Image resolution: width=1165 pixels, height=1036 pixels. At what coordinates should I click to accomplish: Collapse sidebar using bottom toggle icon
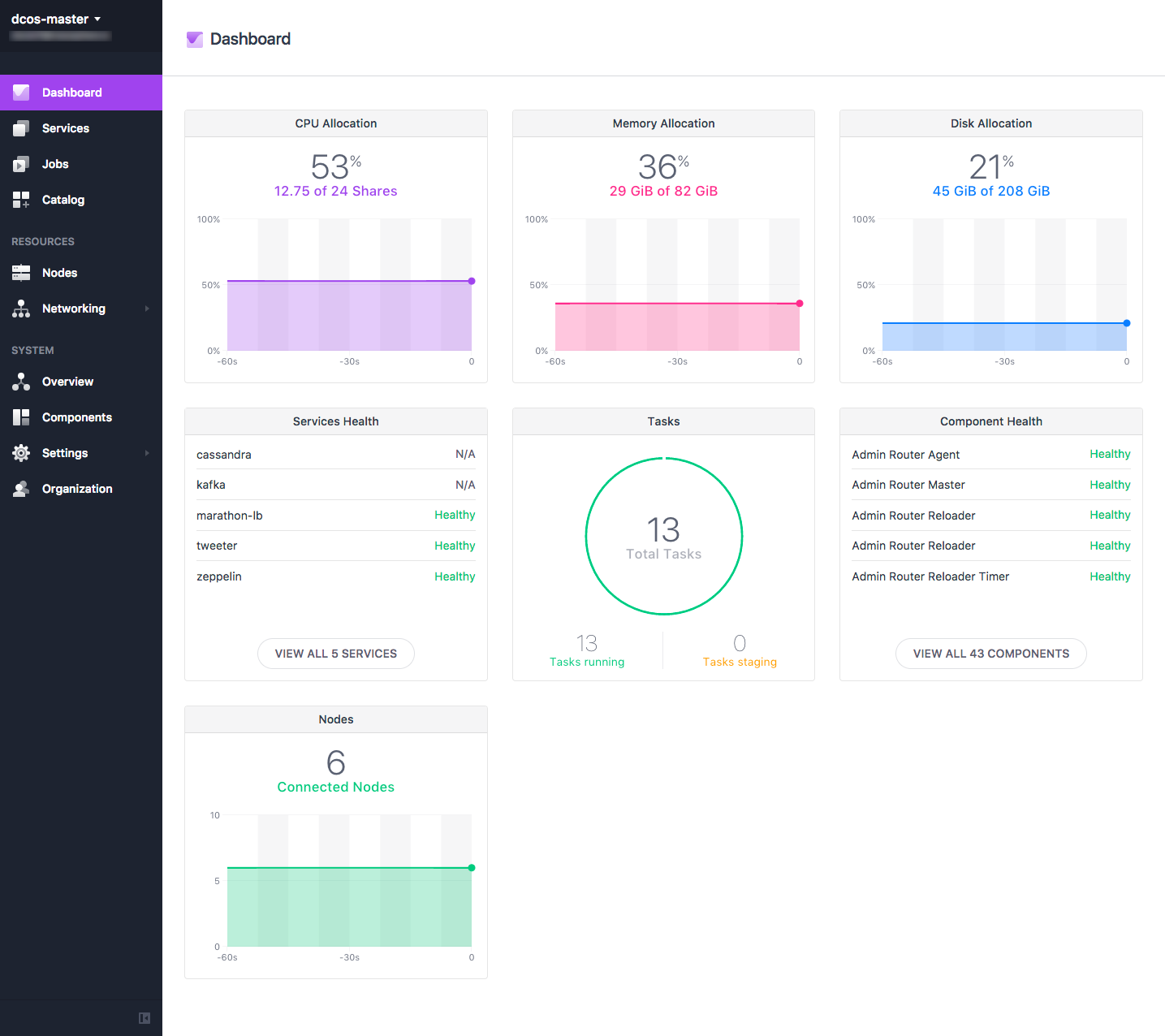(145, 1018)
